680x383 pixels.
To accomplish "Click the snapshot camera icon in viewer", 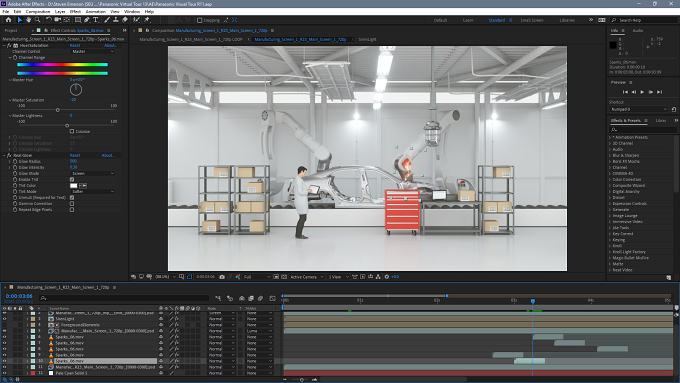I will pyautogui.click(x=222, y=277).
